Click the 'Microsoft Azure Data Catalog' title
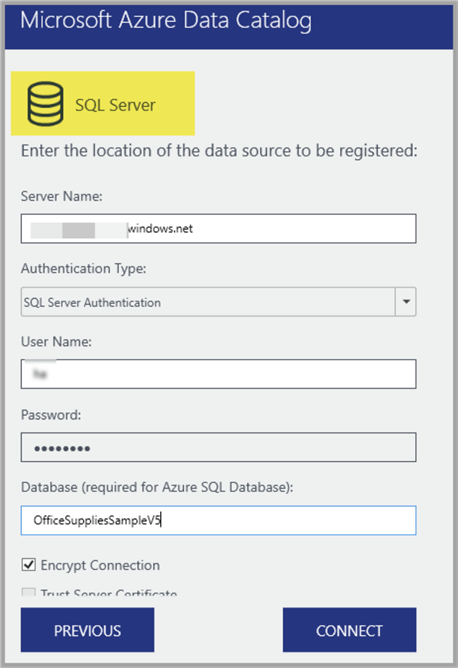 (x=166, y=20)
